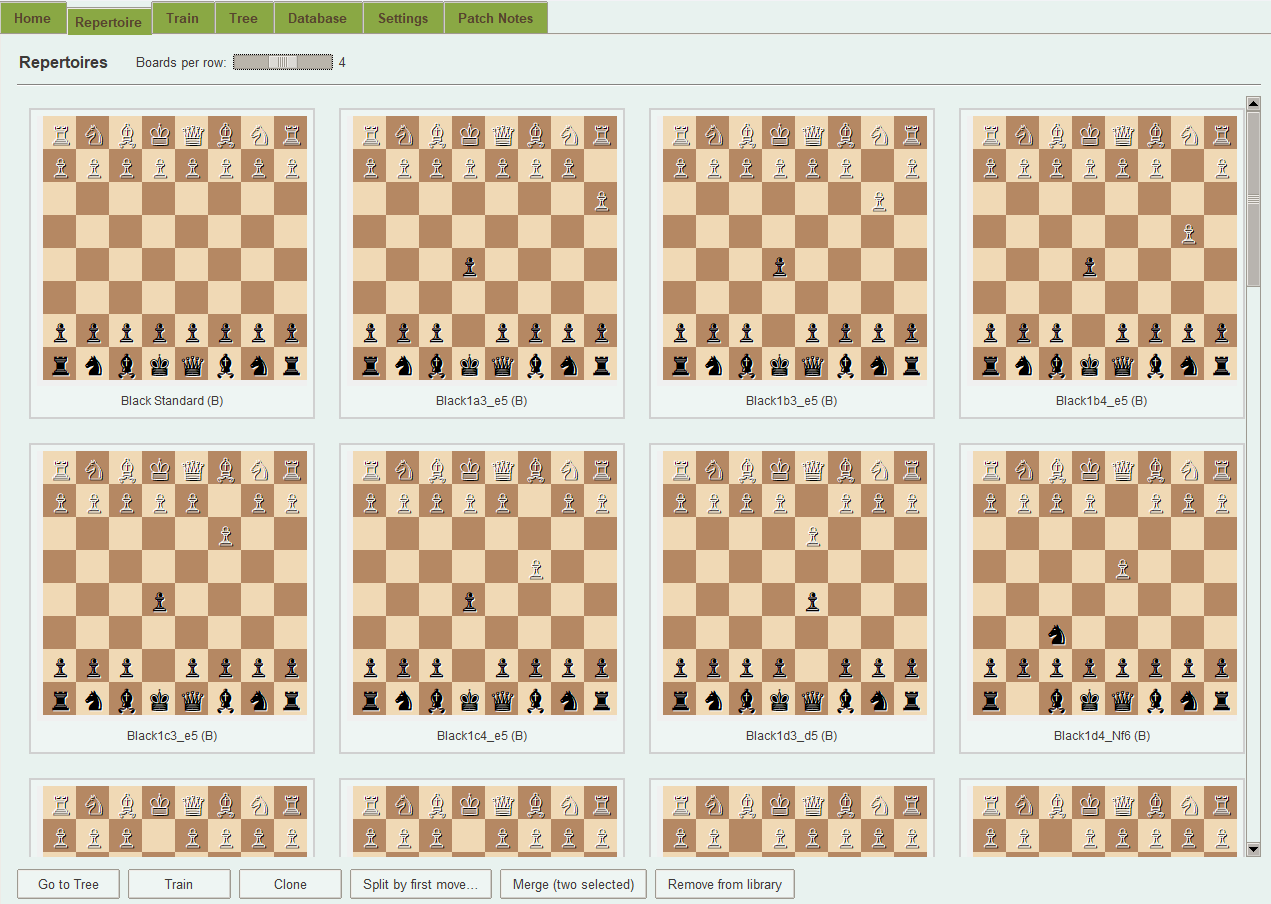Click the Black1a3_e5 (B) label

(x=482, y=401)
